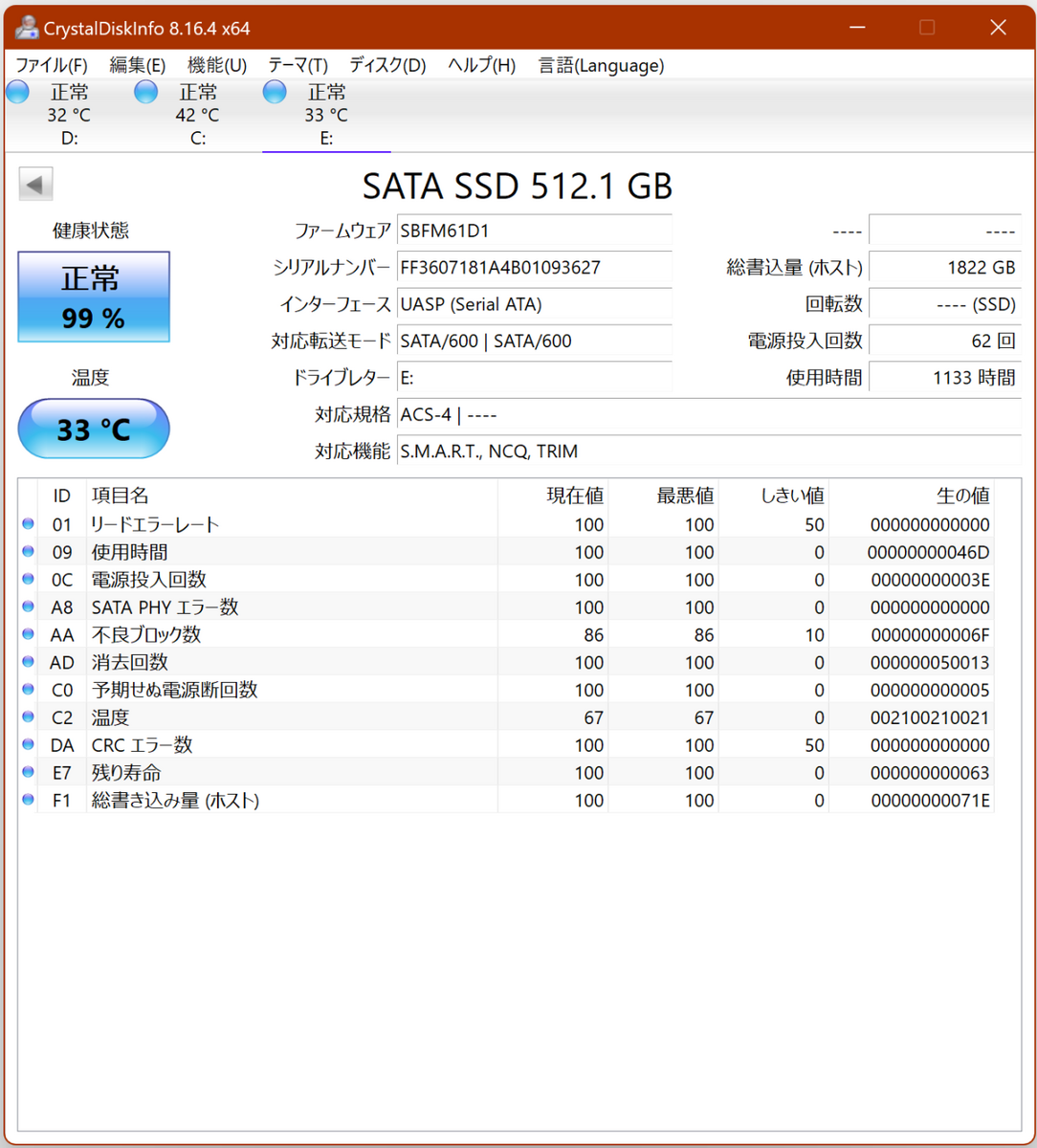Select the 温度 attribute name in table
This screenshot has height=1148, width=1037.
coord(110,717)
